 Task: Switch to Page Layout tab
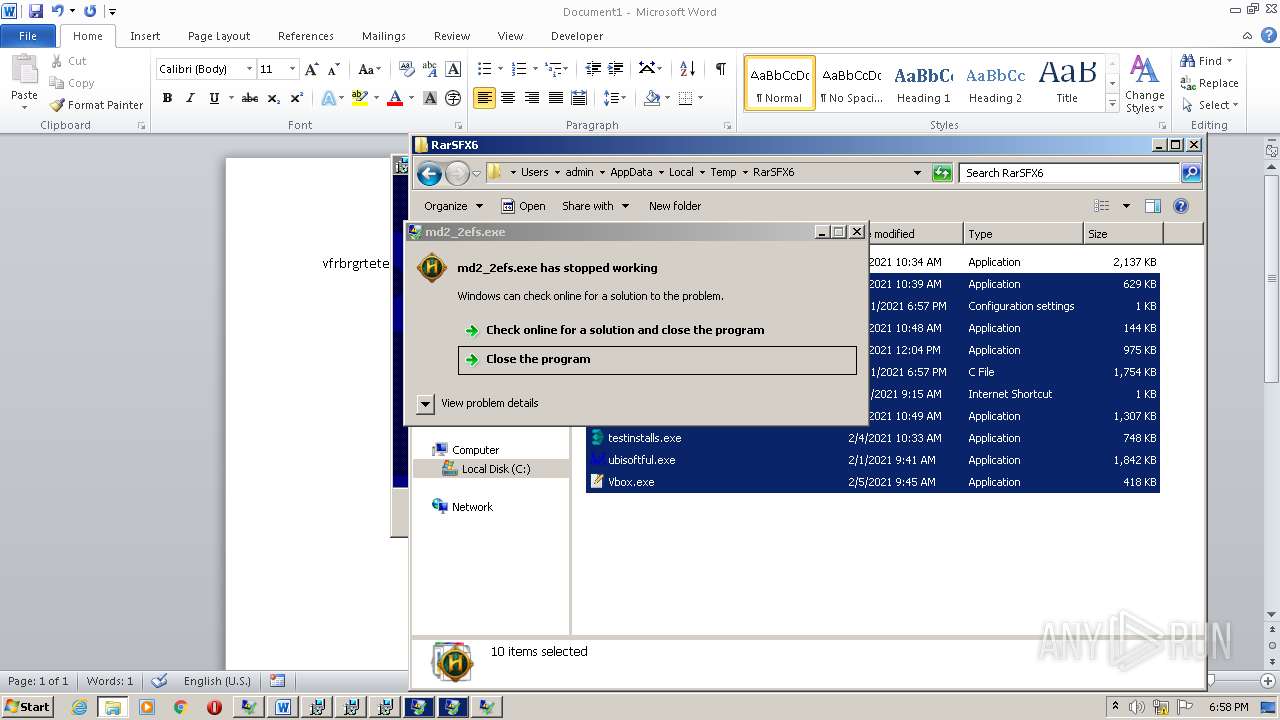tap(219, 36)
